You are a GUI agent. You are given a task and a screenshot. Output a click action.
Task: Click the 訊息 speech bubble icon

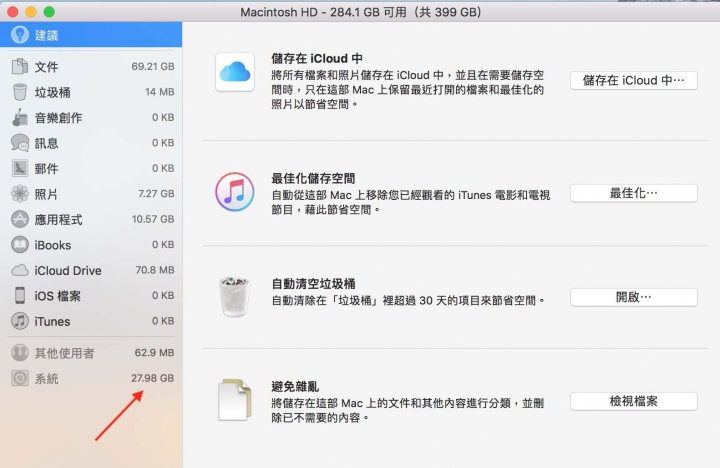(x=20, y=143)
